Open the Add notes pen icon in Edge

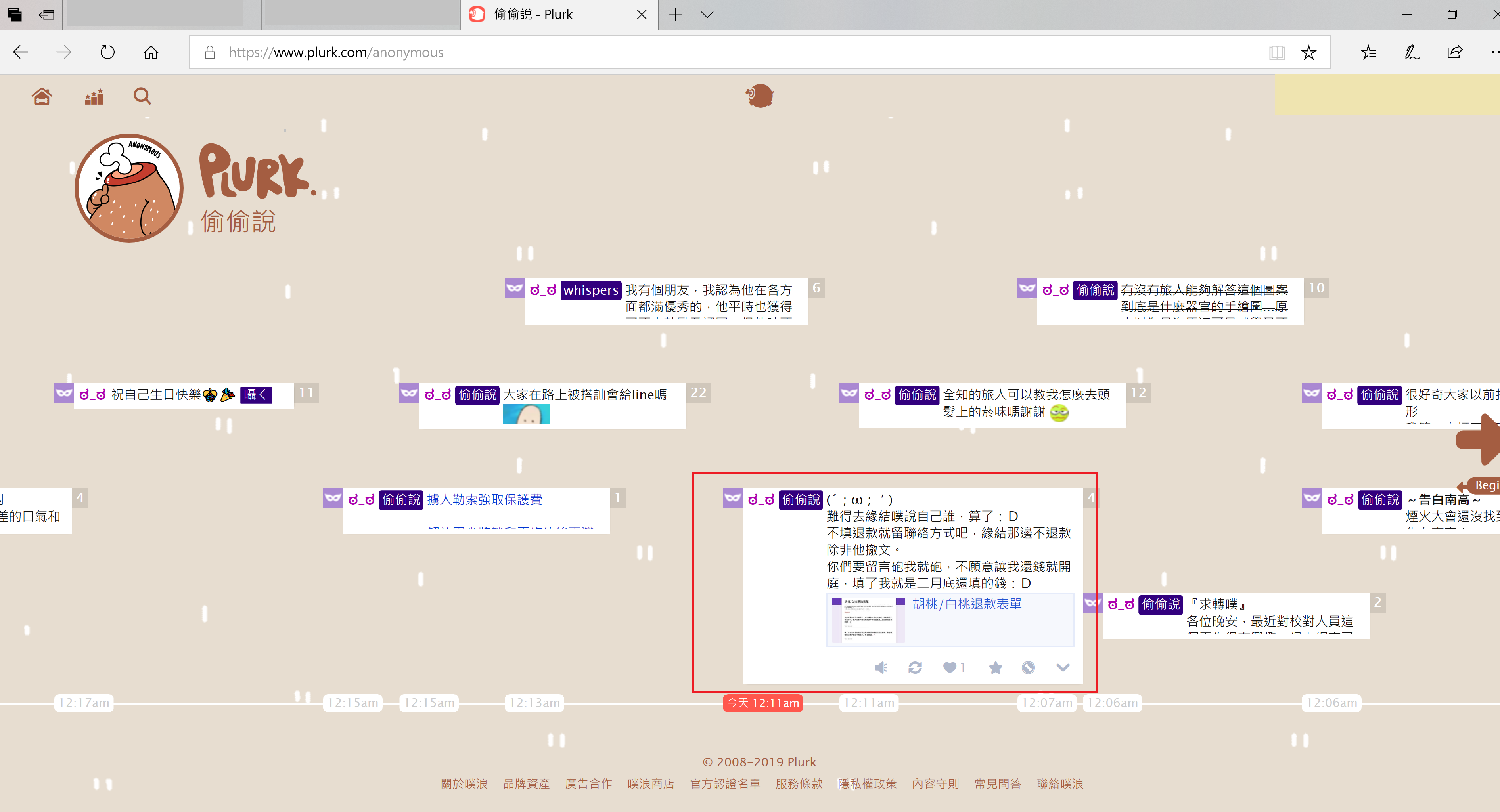point(1412,52)
